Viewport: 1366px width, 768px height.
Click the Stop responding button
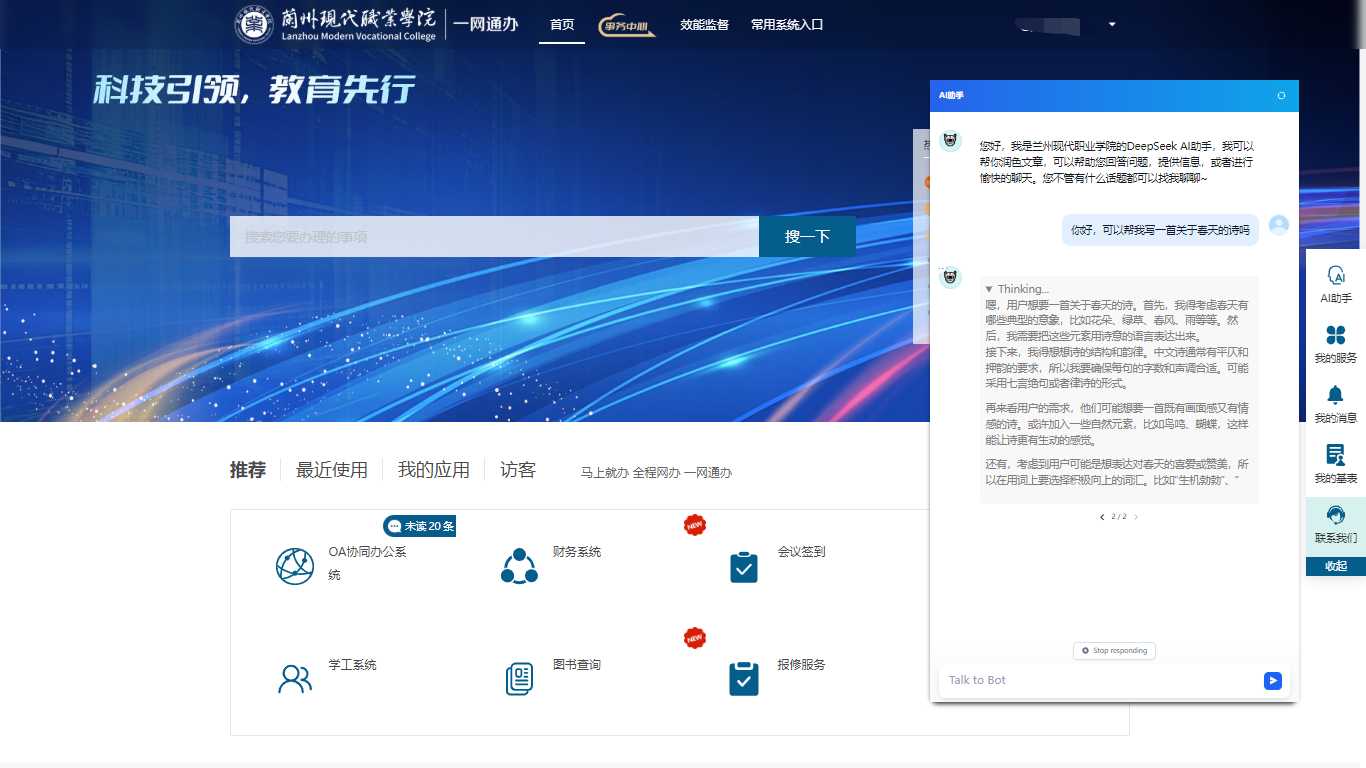click(x=1114, y=651)
